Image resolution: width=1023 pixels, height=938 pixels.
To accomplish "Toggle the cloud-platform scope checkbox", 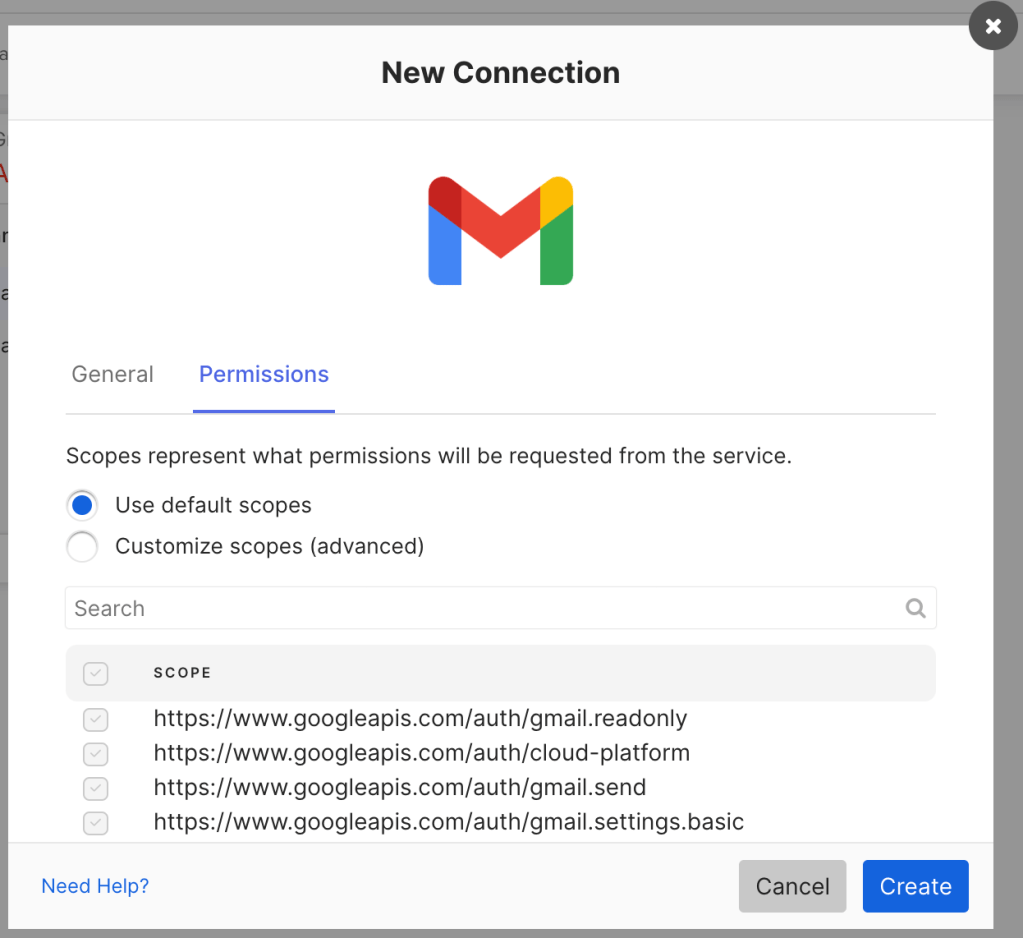I will tap(95, 754).
